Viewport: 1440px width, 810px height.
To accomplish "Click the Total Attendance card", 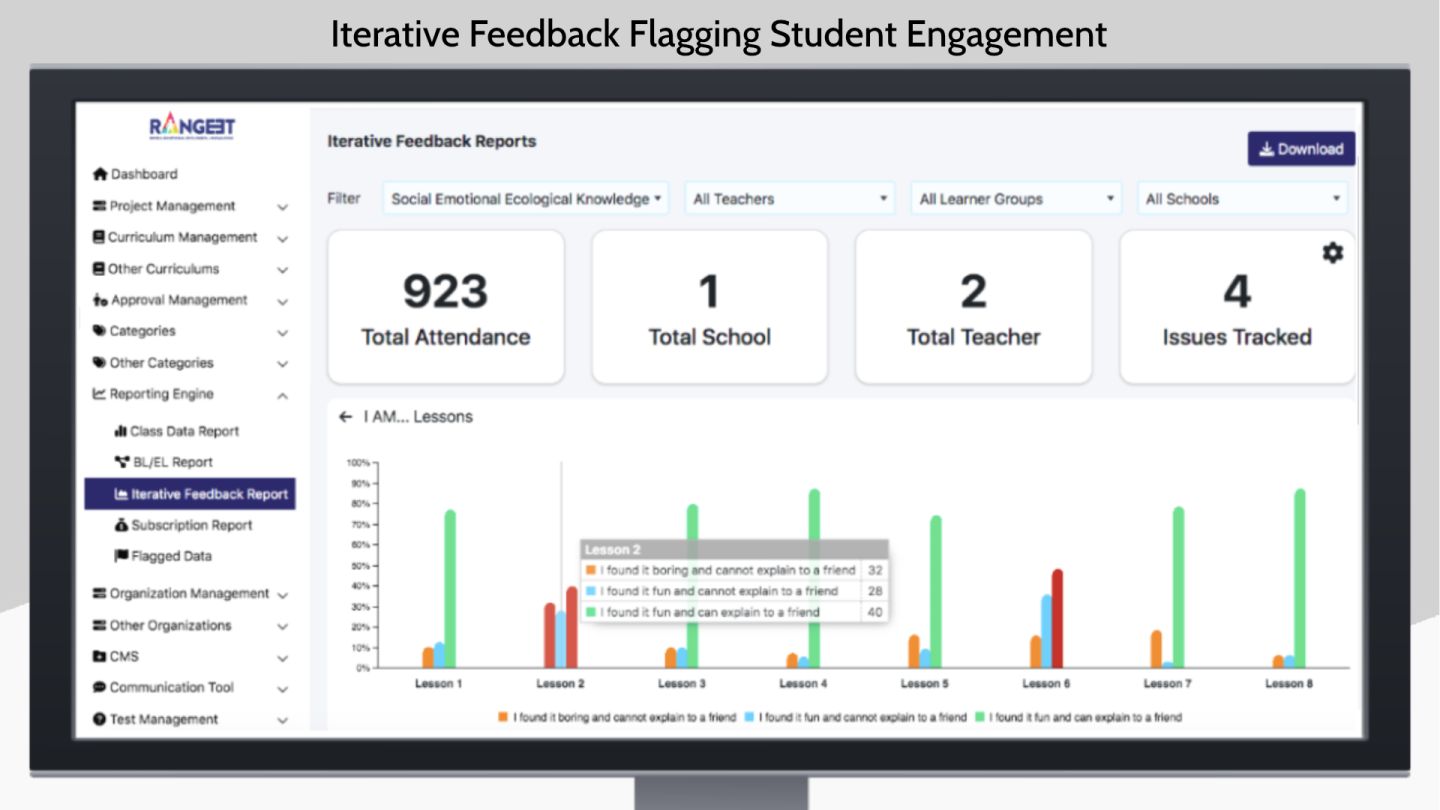I will (446, 307).
